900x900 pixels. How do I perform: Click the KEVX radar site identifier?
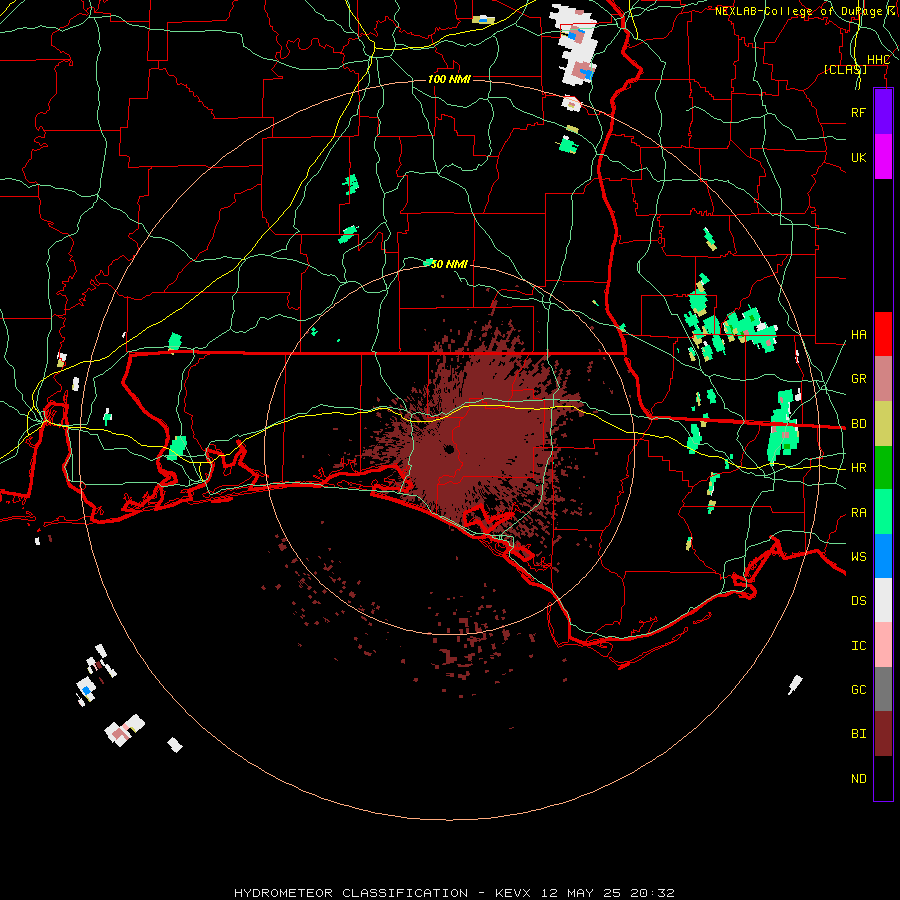point(514,893)
